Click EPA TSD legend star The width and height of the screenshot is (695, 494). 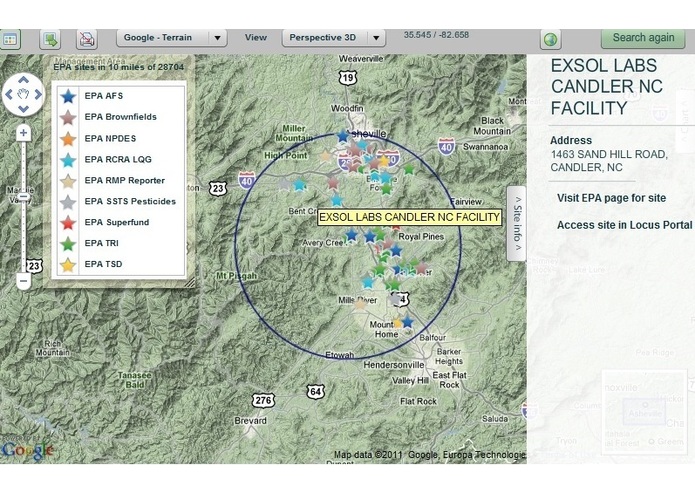point(68,265)
